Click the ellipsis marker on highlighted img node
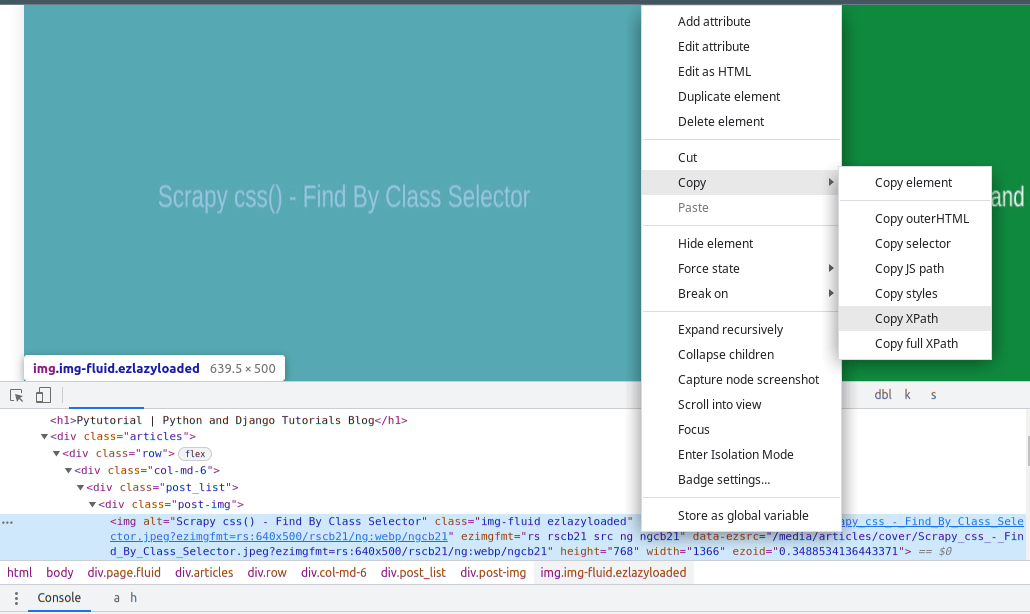 point(8,521)
